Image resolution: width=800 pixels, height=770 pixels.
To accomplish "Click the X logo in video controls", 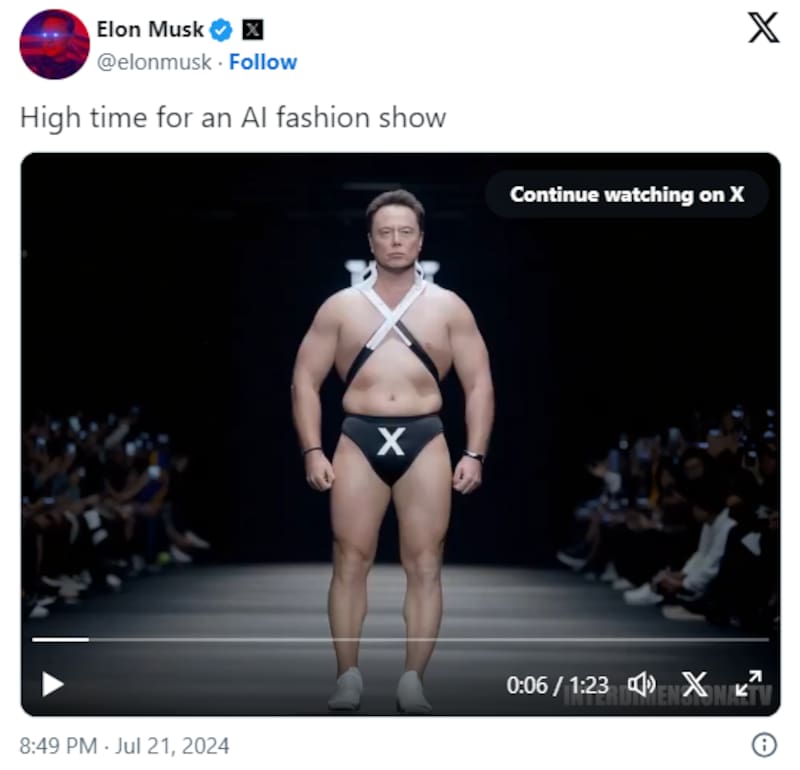I will [695, 684].
